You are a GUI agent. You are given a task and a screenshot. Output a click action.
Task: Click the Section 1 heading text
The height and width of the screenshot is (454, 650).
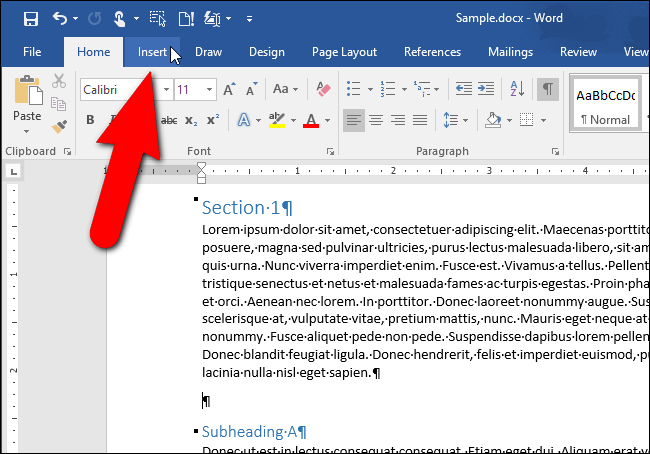(x=247, y=208)
